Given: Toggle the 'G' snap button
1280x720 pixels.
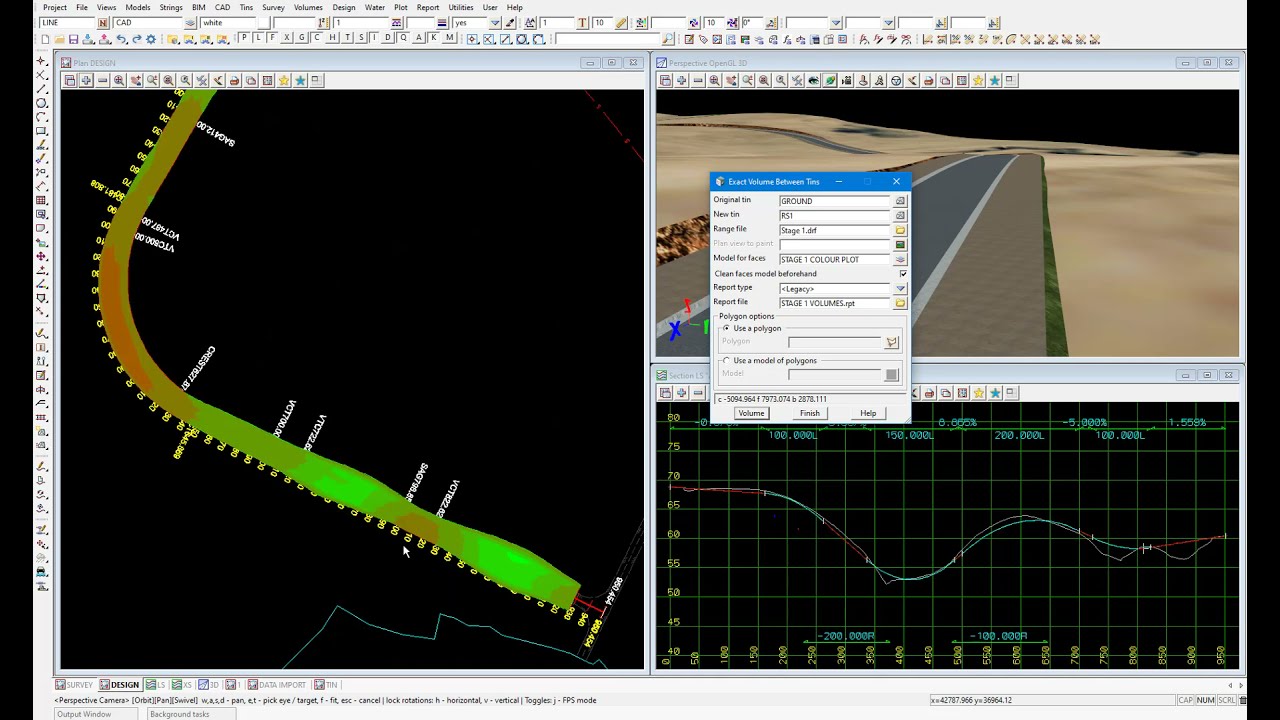Looking at the screenshot, I should pos(302,38).
